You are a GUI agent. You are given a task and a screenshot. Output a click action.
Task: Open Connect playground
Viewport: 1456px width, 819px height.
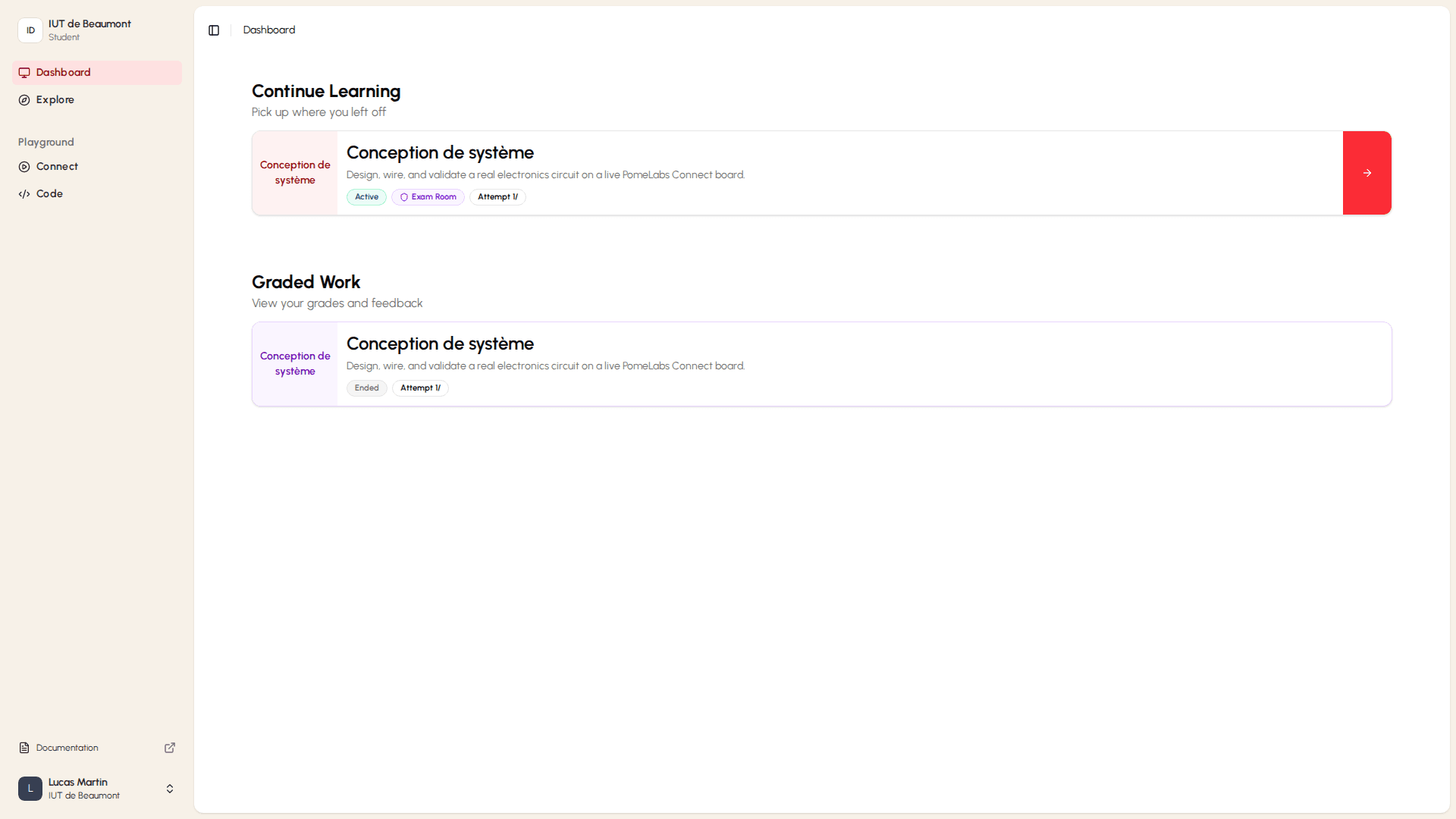[x=97, y=167]
